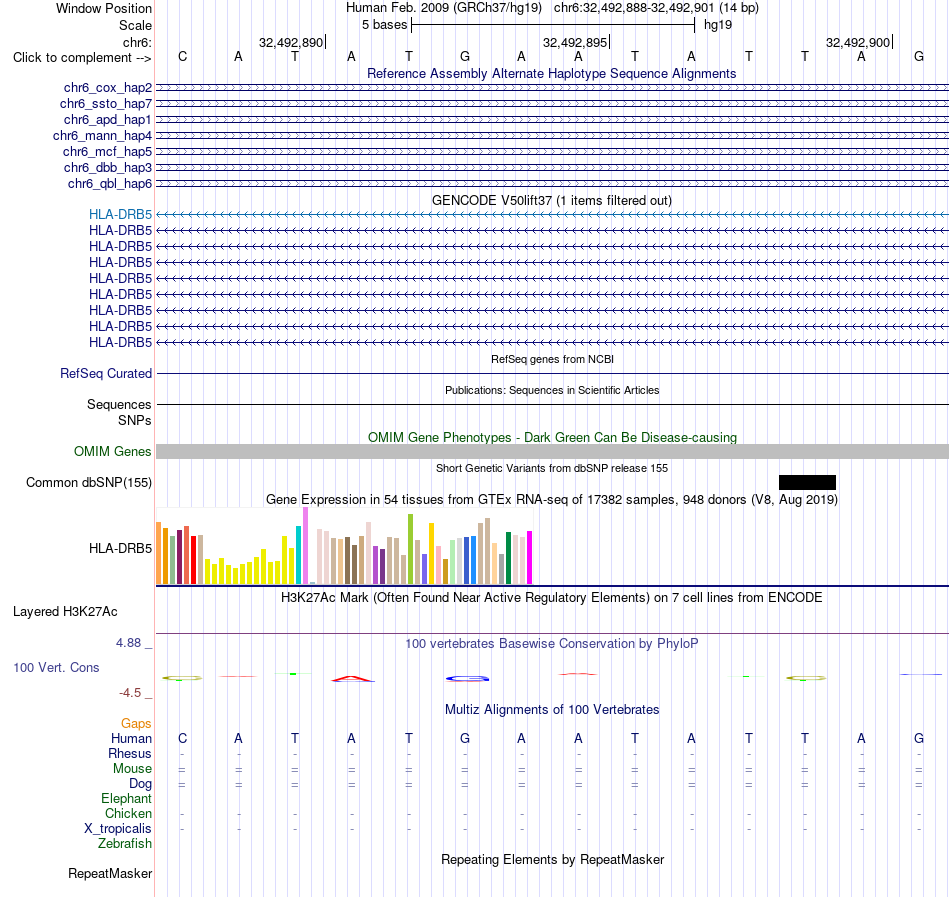Select the C base in the complement row
Image resolution: width=950 pixels, height=897 pixels.
(182, 56)
